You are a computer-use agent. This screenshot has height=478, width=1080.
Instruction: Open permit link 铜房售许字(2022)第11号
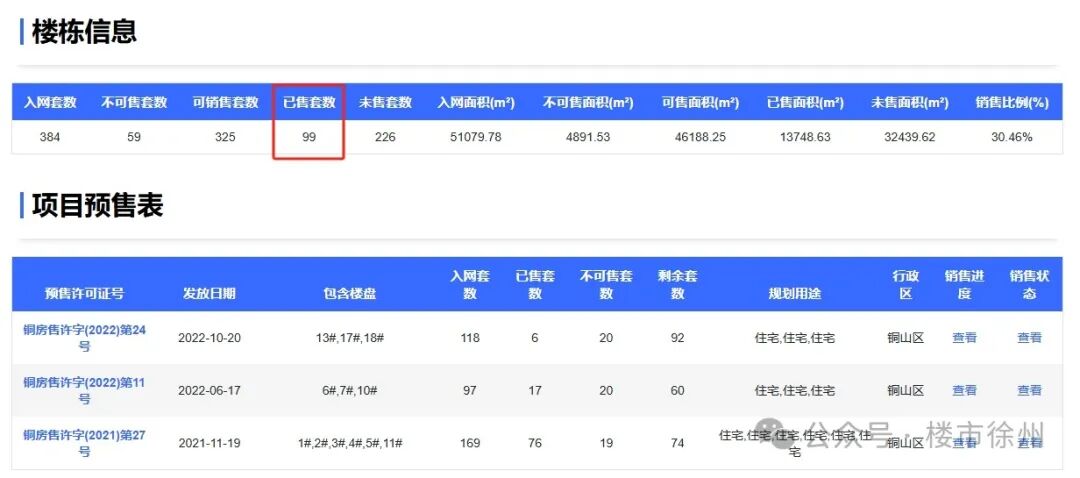coord(84,391)
